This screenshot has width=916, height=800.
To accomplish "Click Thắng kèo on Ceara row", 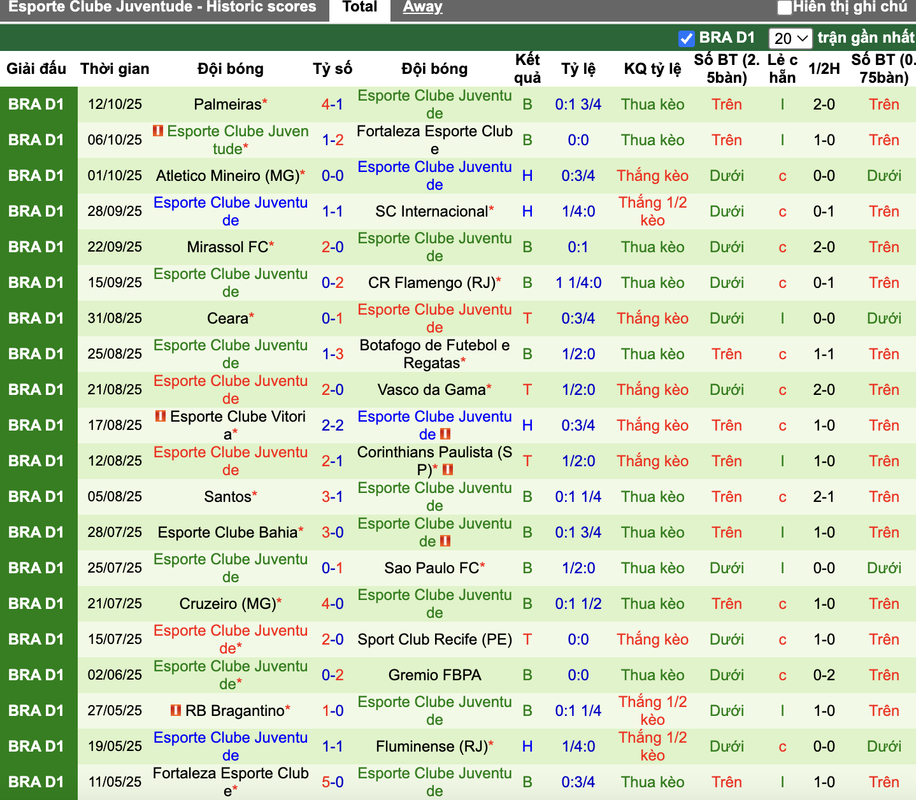I will pyautogui.click(x=652, y=318).
